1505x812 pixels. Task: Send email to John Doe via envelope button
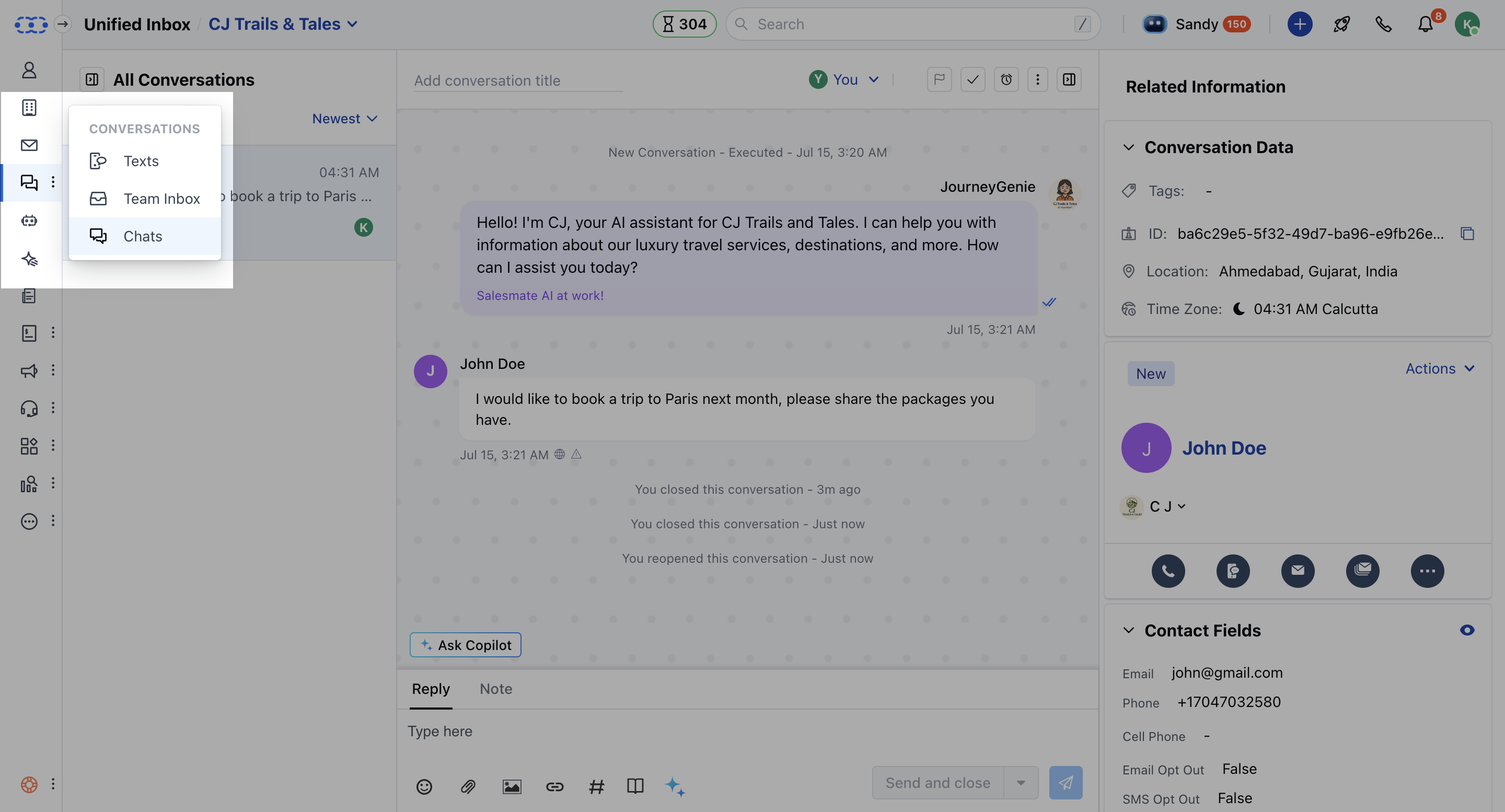[1298, 570]
